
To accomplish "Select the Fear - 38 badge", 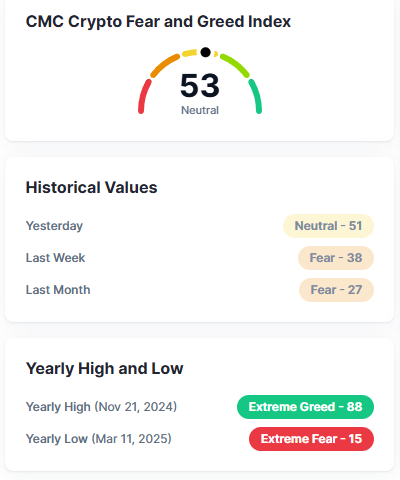I will tap(336, 258).
